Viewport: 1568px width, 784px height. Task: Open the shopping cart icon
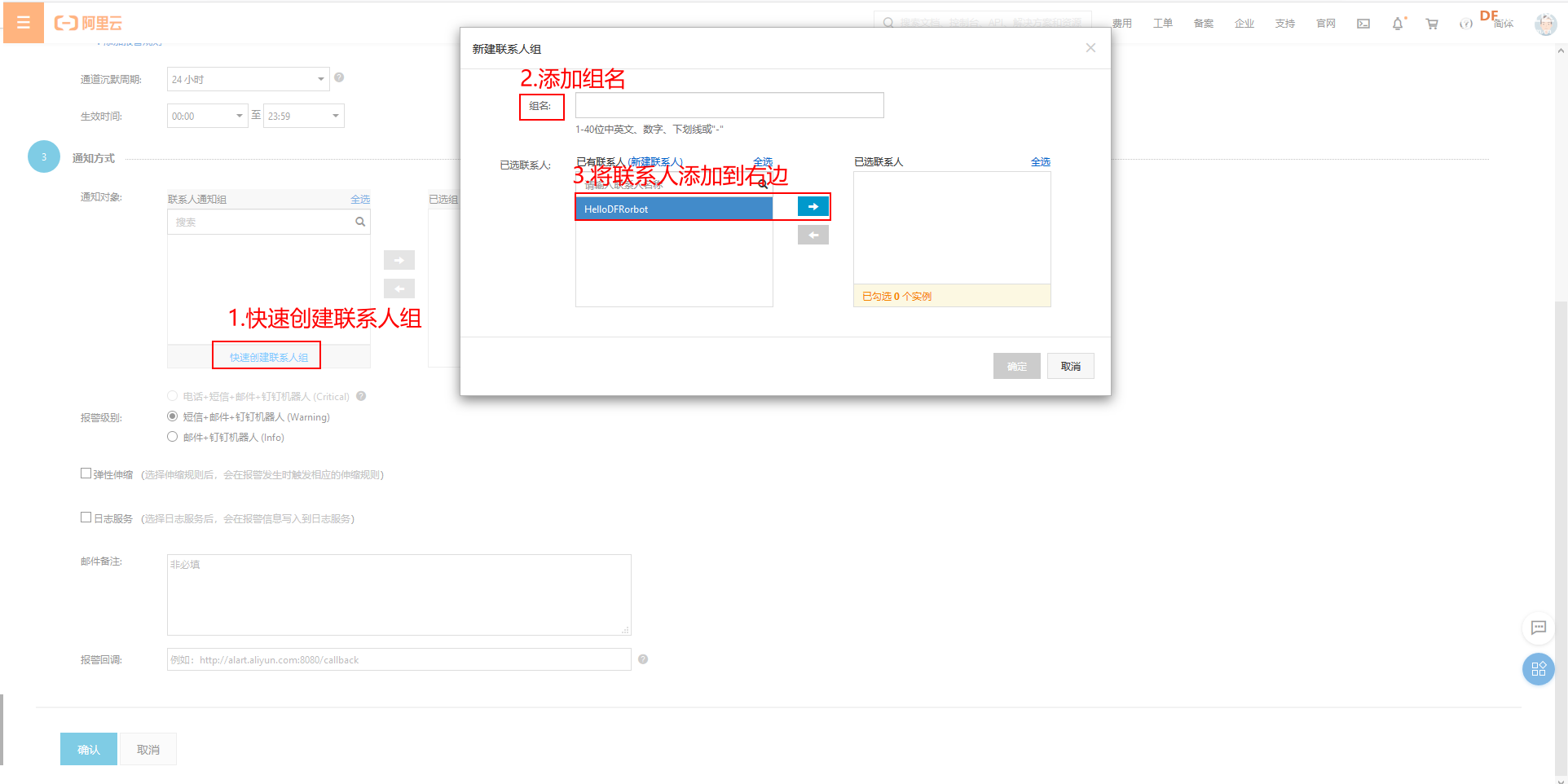click(1432, 24)
